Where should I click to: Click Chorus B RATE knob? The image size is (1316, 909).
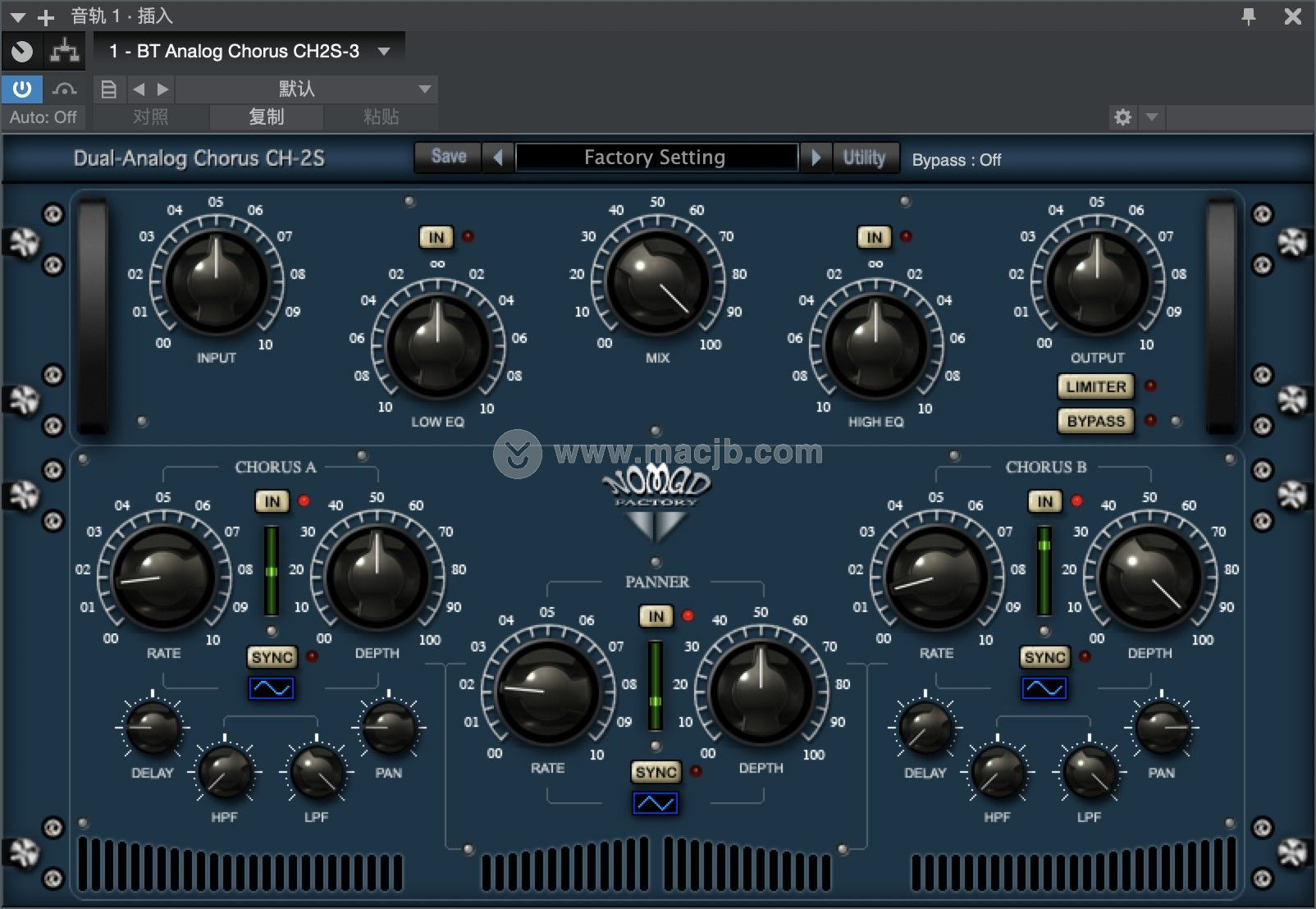(936, 578)
